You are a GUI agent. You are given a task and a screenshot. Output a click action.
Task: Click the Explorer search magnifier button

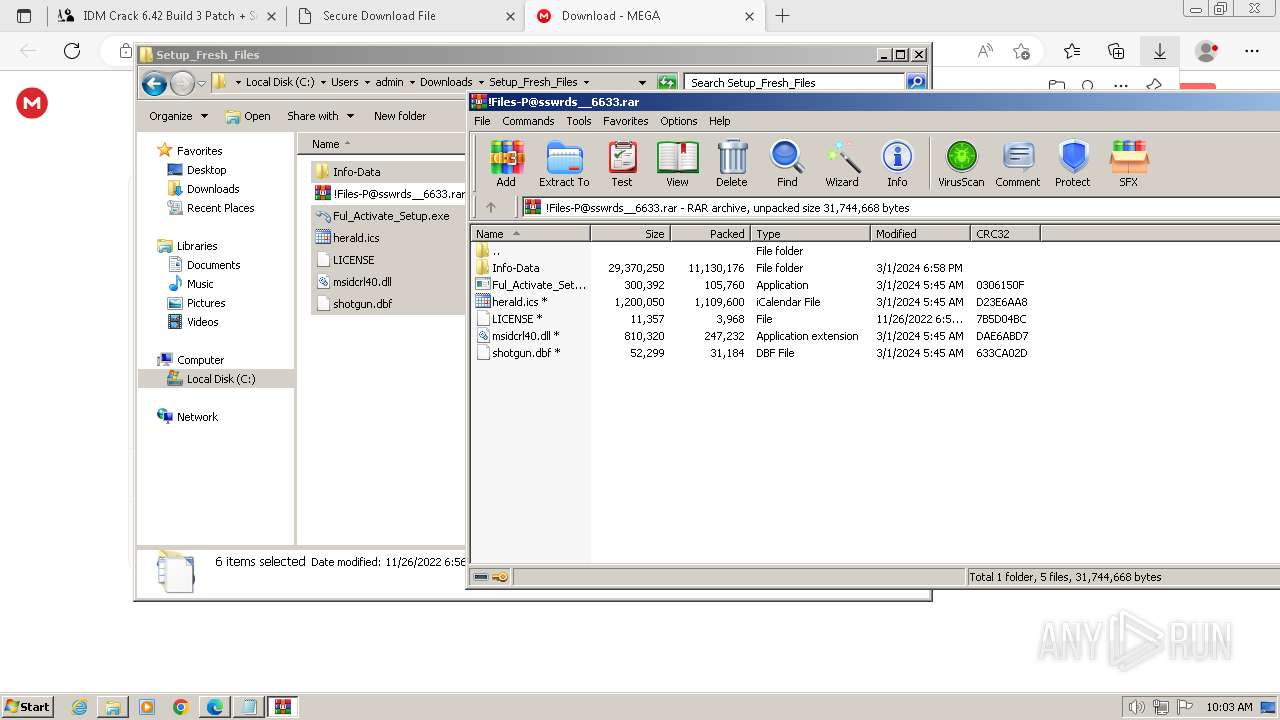point(916,82)
